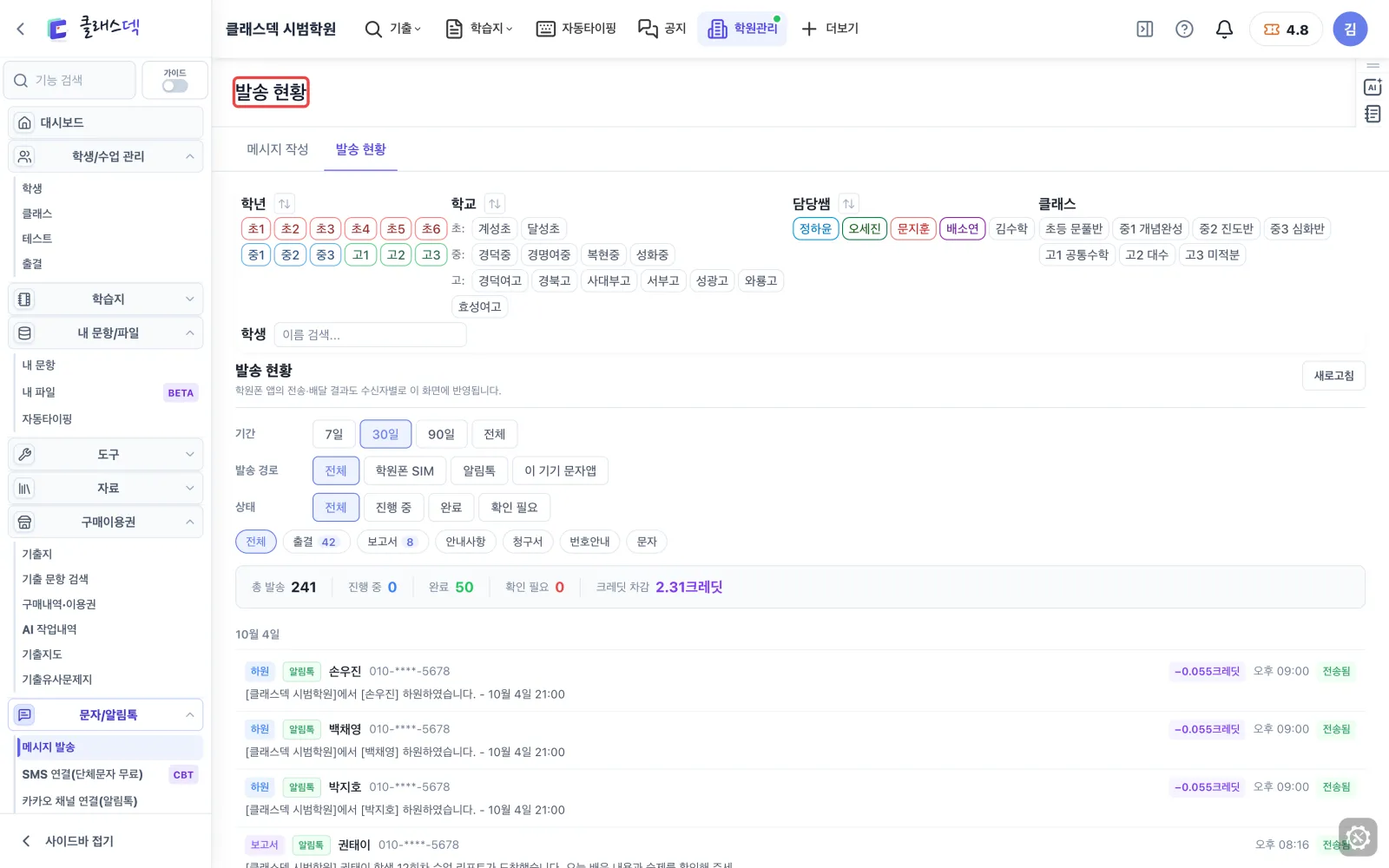Open the 기출 dropdown in top bar
This screenshot has height=868, width=1389.
(393, 29)
